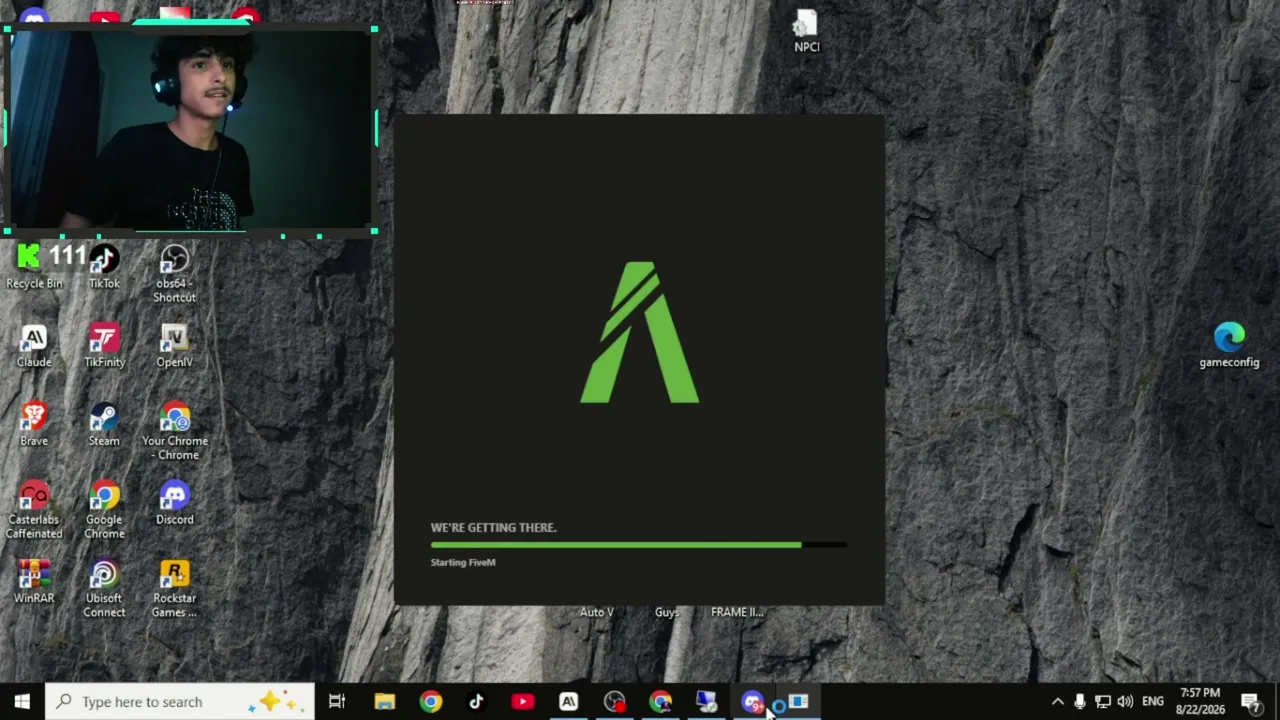The width and height of the screenshot is (1280, 720).
Task: Open YouTube from the taskbar
Action: coord(522,702)
